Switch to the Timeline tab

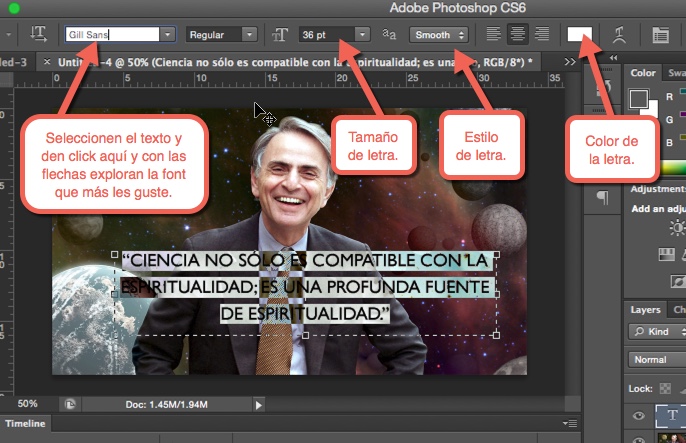coord(23,425)
